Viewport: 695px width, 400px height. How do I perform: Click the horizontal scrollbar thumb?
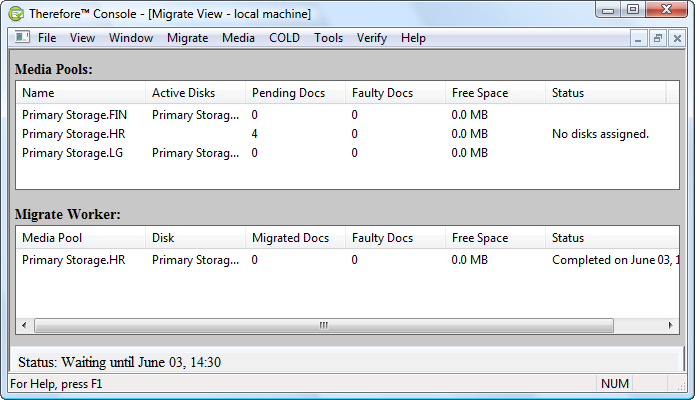click(324, 325)
